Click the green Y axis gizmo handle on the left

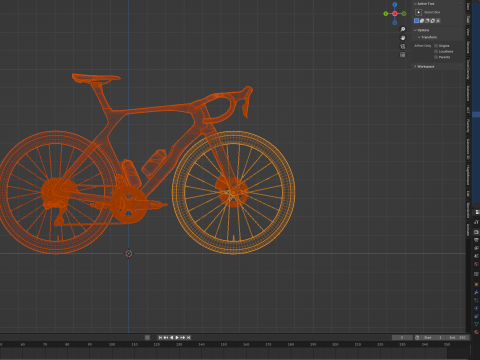pos(386,14)
